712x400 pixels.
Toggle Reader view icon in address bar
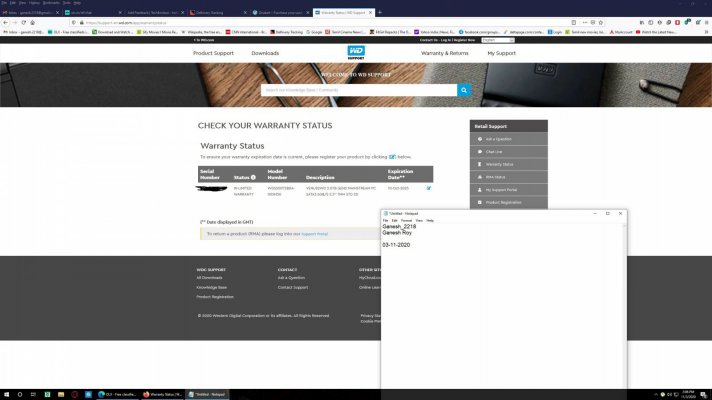574,22
